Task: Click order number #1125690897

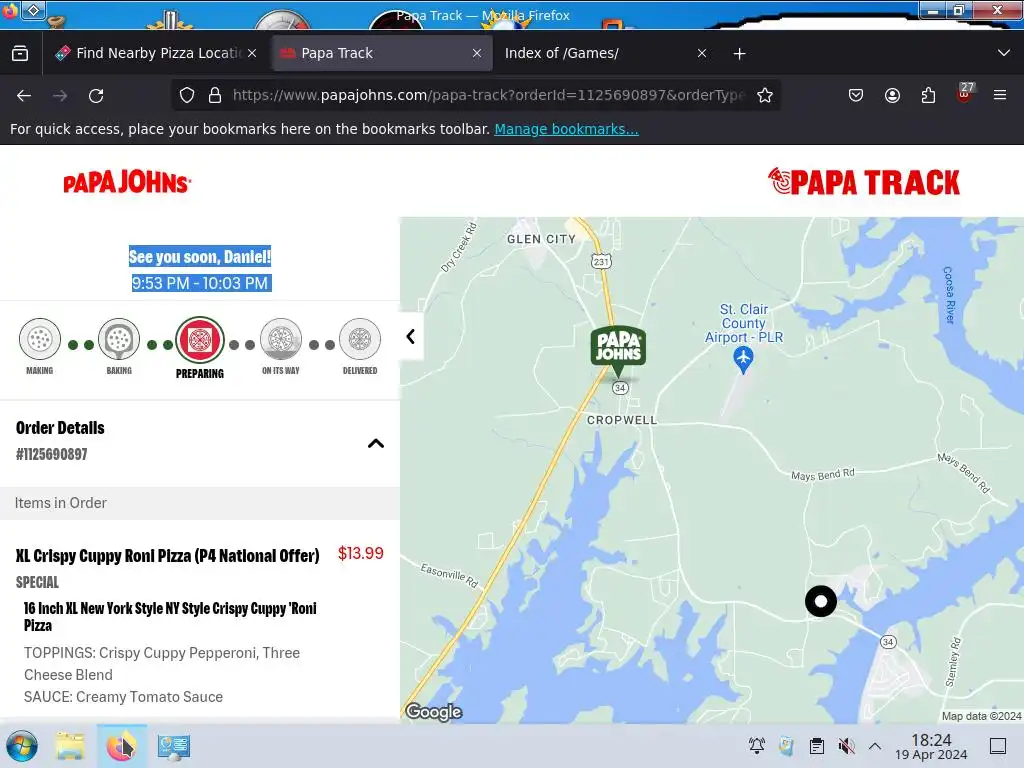Action: pos(52,454)
